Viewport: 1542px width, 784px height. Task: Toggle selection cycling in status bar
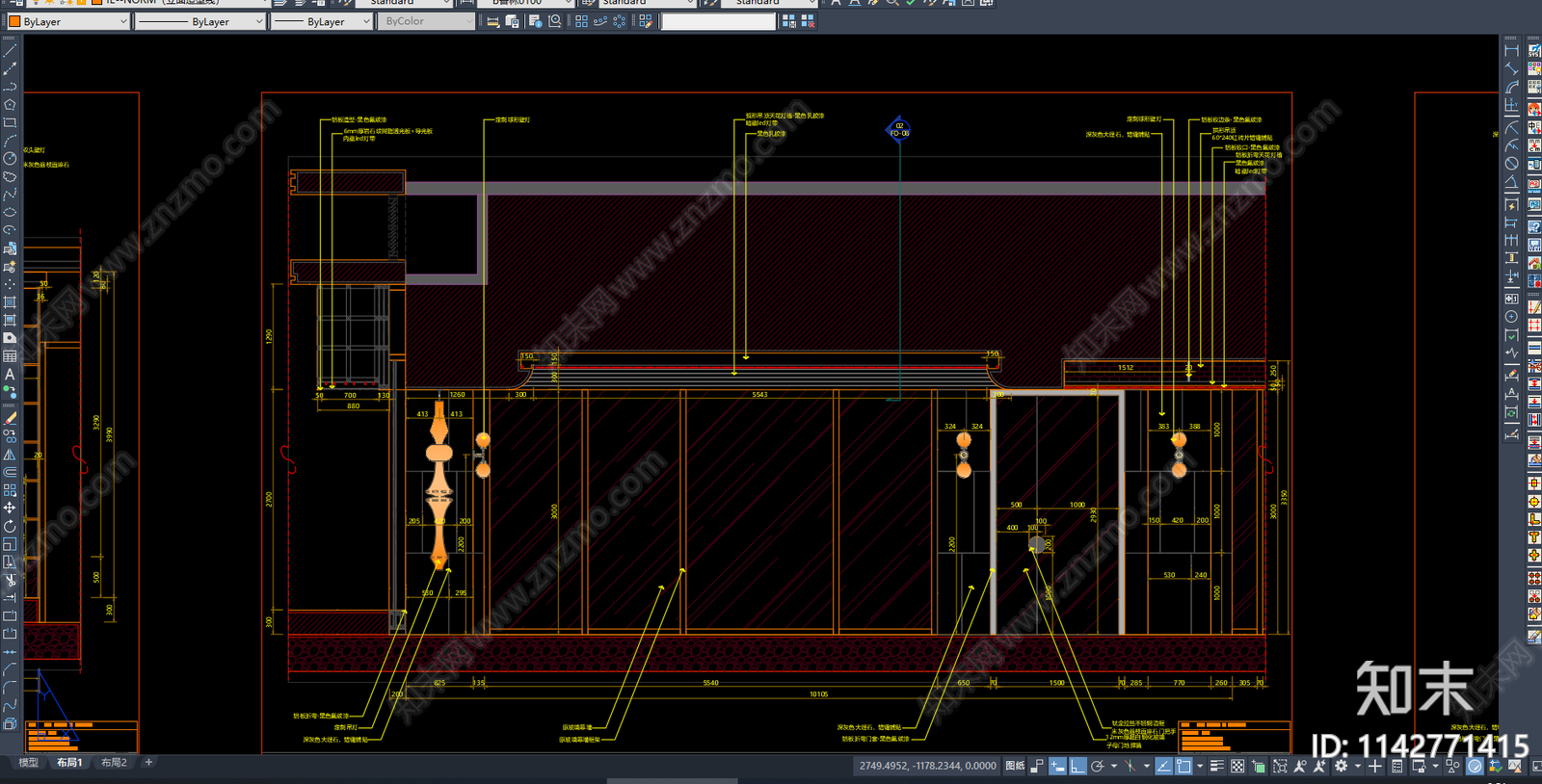click(x=1259, y=766)
